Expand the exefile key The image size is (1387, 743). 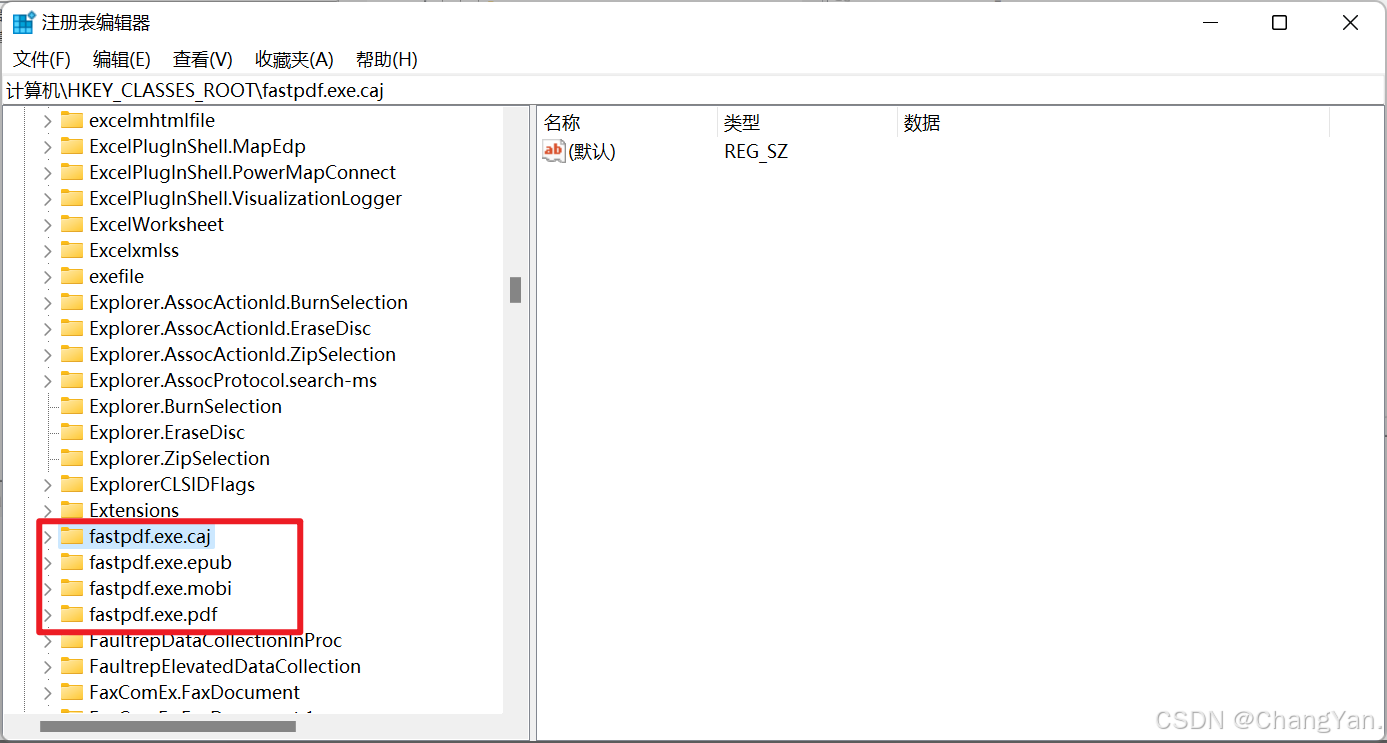point(47,276)
